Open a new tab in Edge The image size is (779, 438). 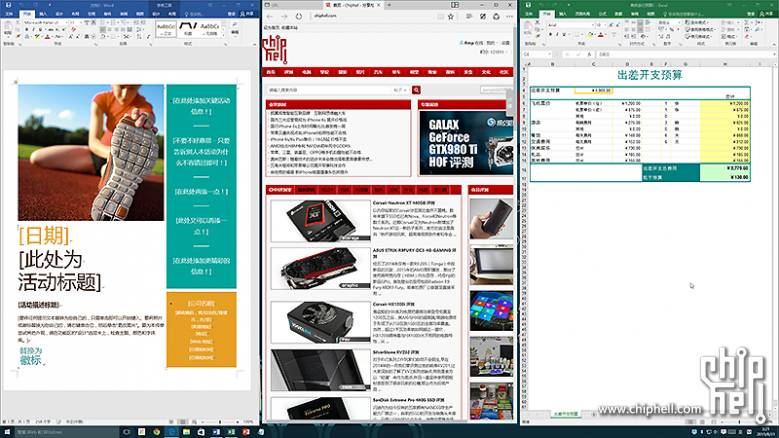click(x=389, y=4)
